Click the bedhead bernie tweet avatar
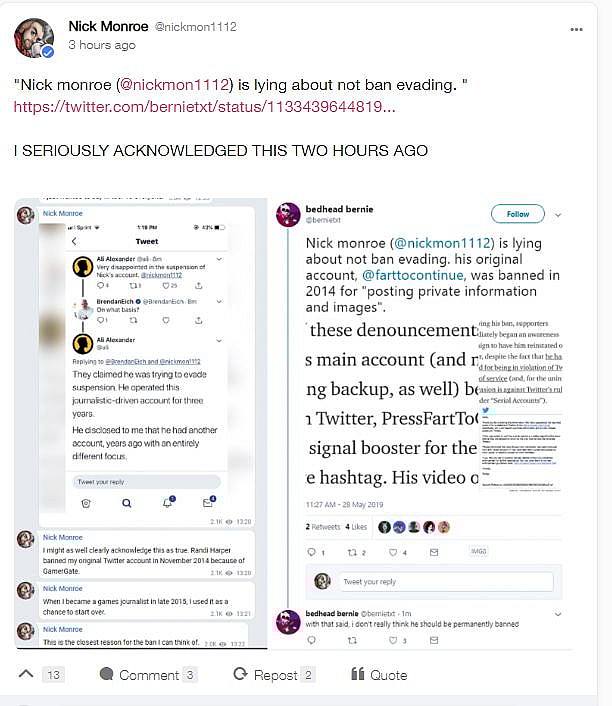 click(288, 215)
